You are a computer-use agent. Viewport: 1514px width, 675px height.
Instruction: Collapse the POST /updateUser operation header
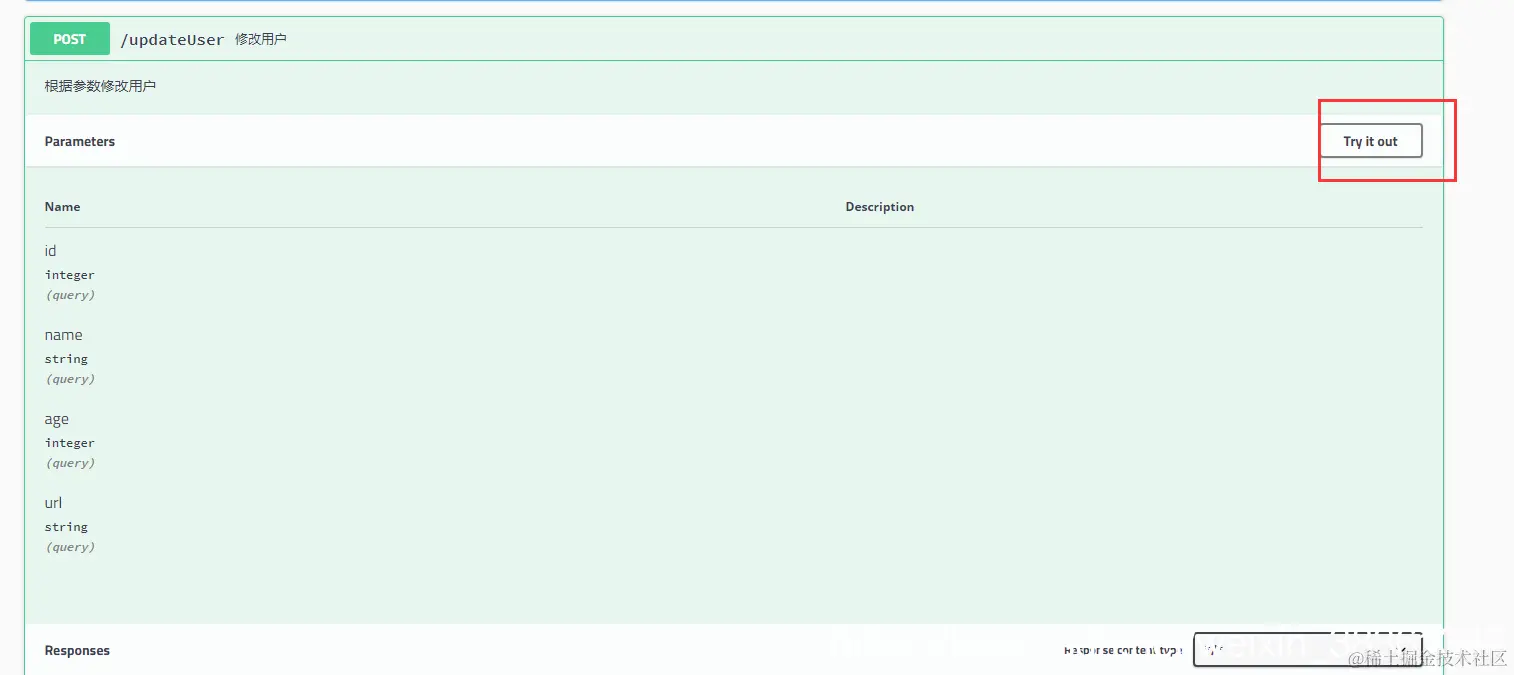[x=734, y=39]
